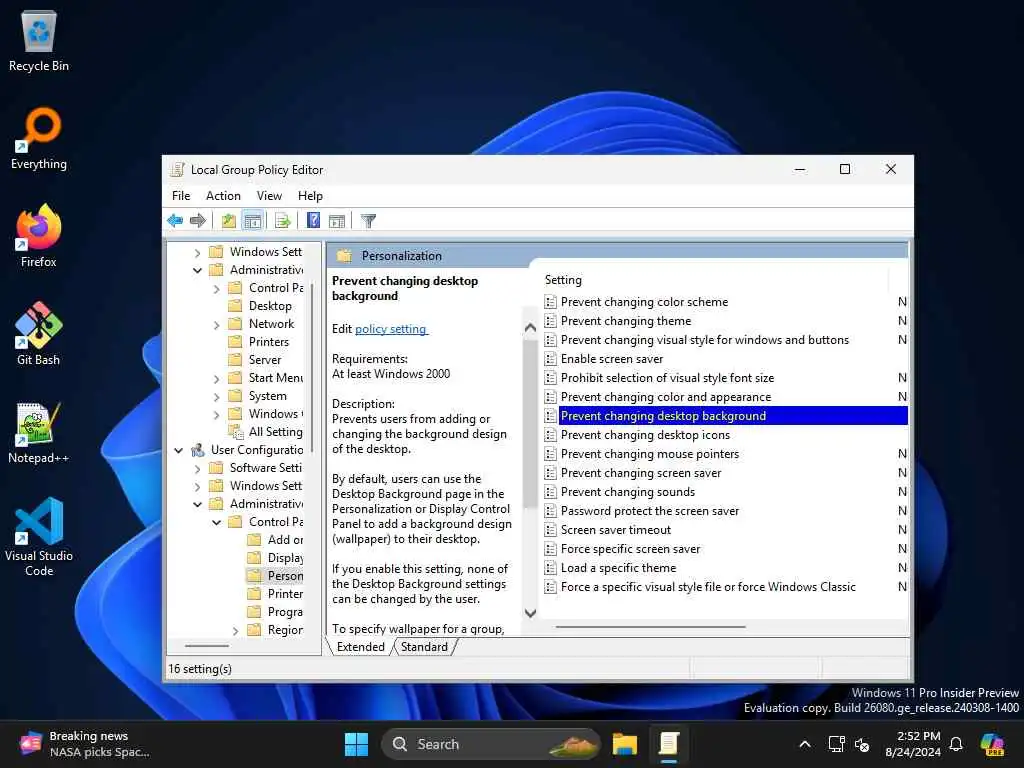Toggle Show/Hide Action Pane toolbar icon
This screenshot has width=1024, height=768.
click(337, 221)
